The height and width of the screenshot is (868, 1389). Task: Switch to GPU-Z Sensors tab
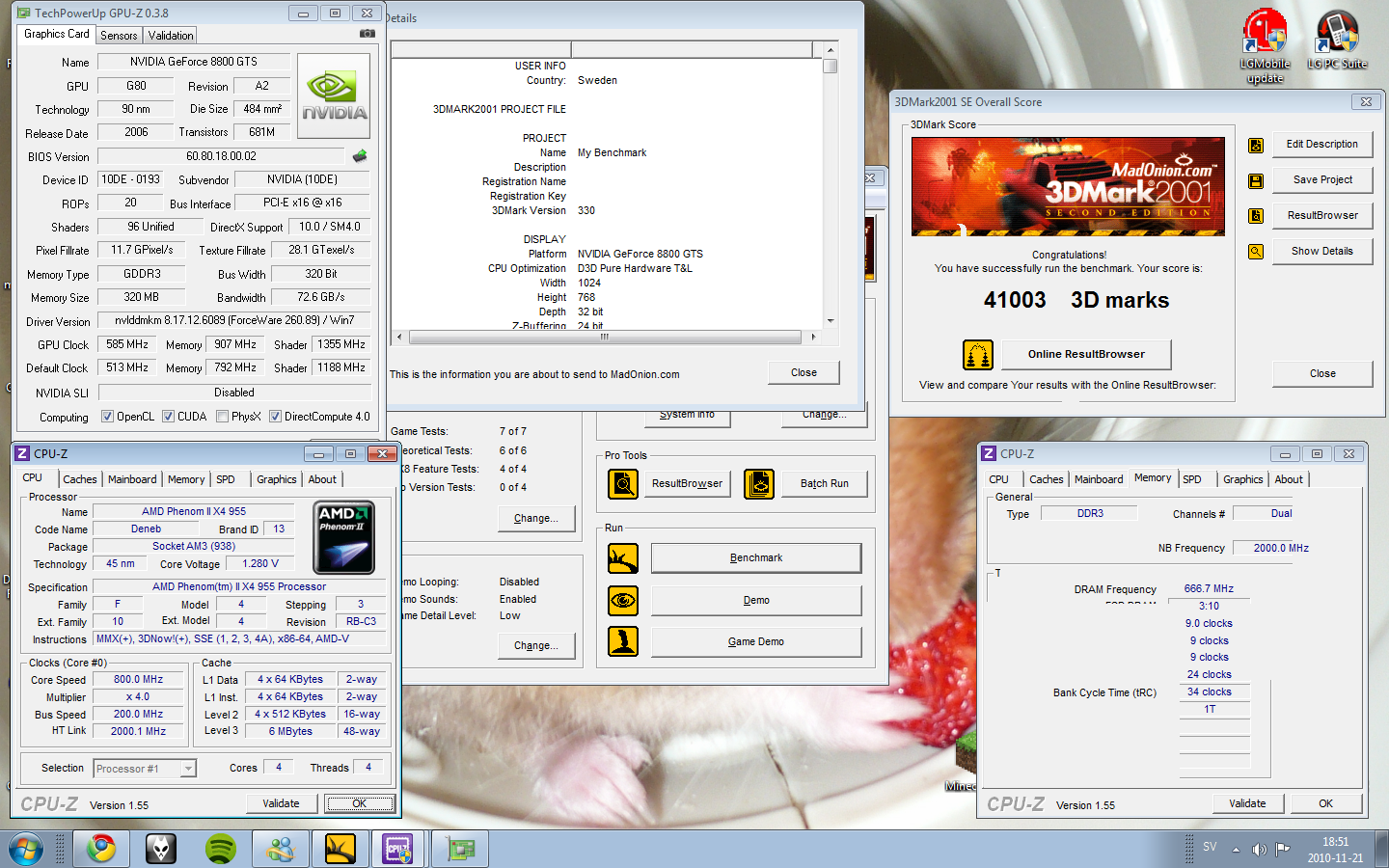click(x=119, y=36)
